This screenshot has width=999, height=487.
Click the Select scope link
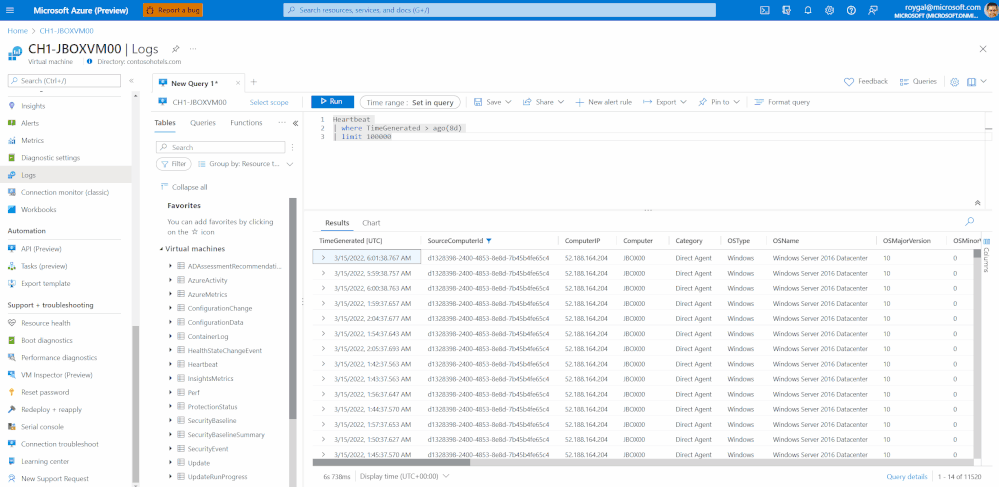[x=269, y=102]
